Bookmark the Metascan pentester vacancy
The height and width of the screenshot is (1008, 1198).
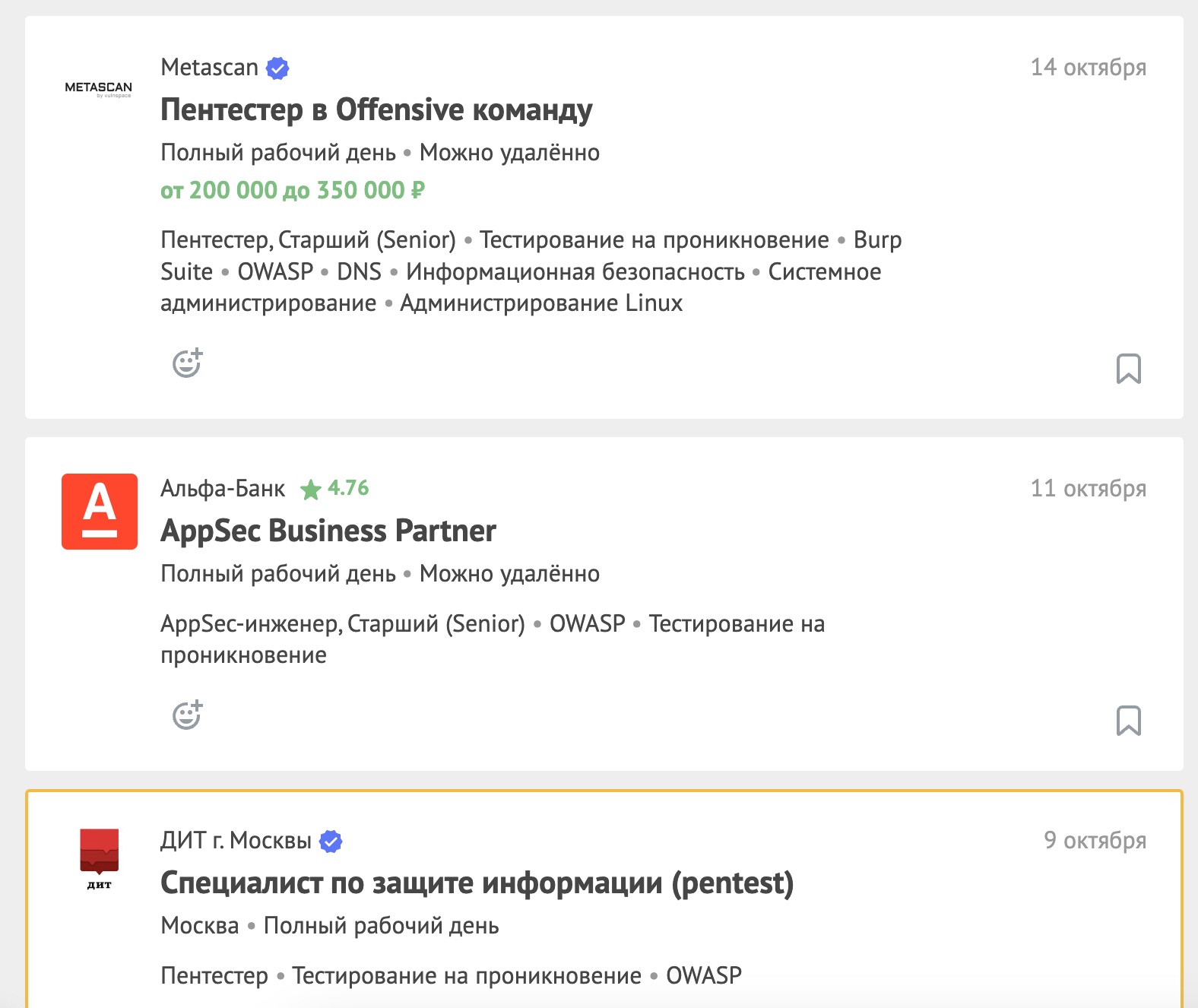coord(1128,369)
